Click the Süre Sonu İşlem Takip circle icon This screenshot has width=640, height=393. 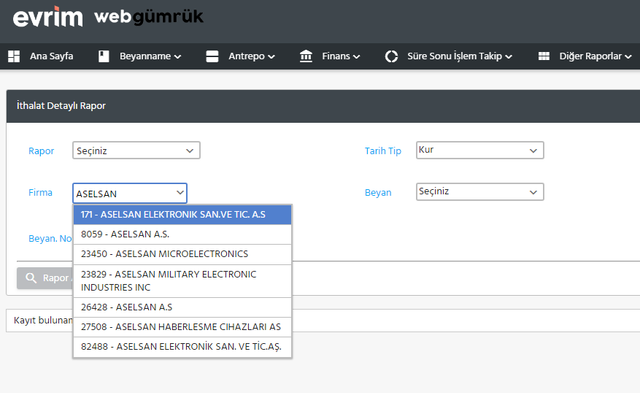pyautogui.click(x=391, y=56)
